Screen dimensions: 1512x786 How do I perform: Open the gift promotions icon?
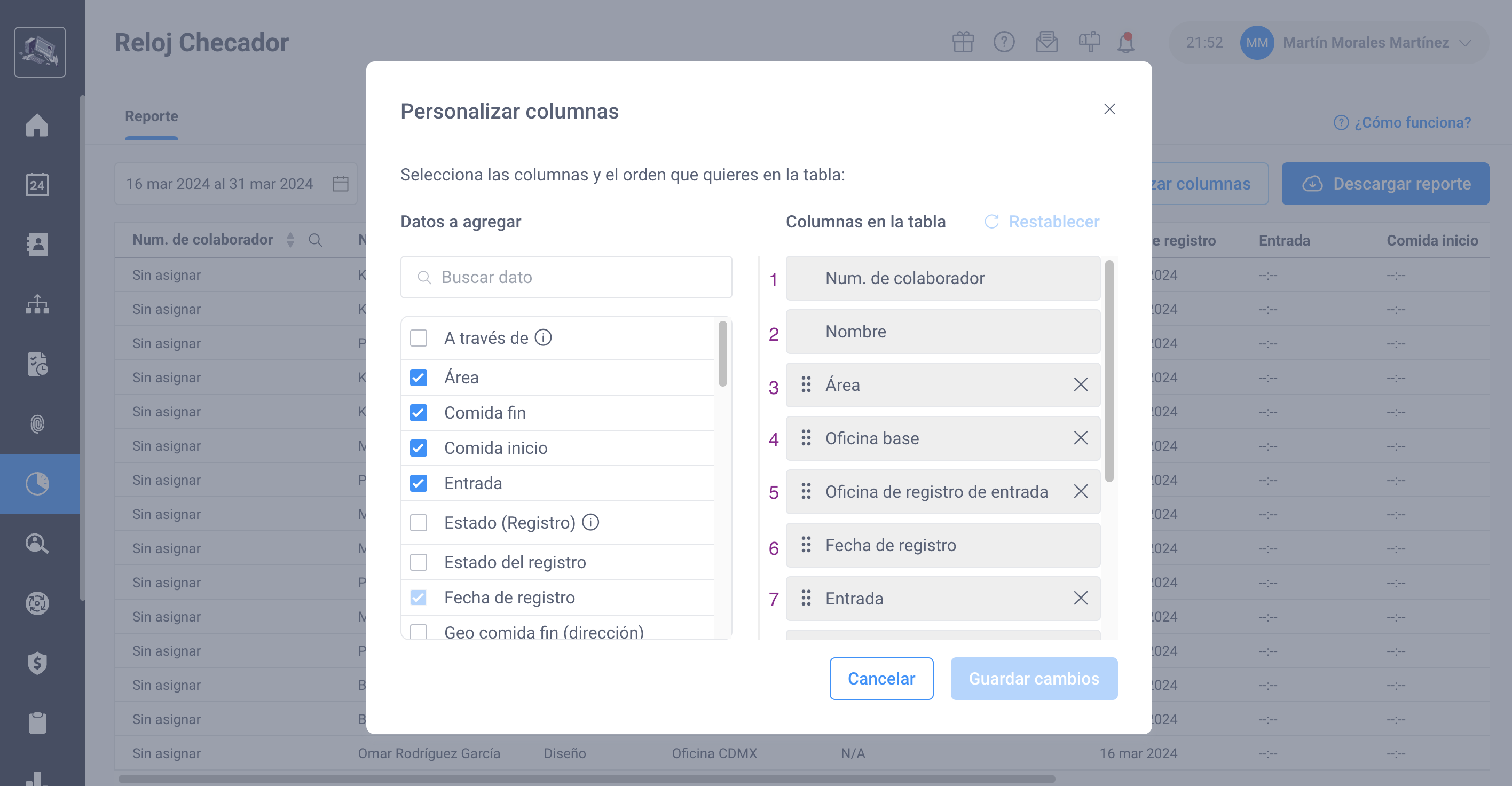tap(963, 42)
